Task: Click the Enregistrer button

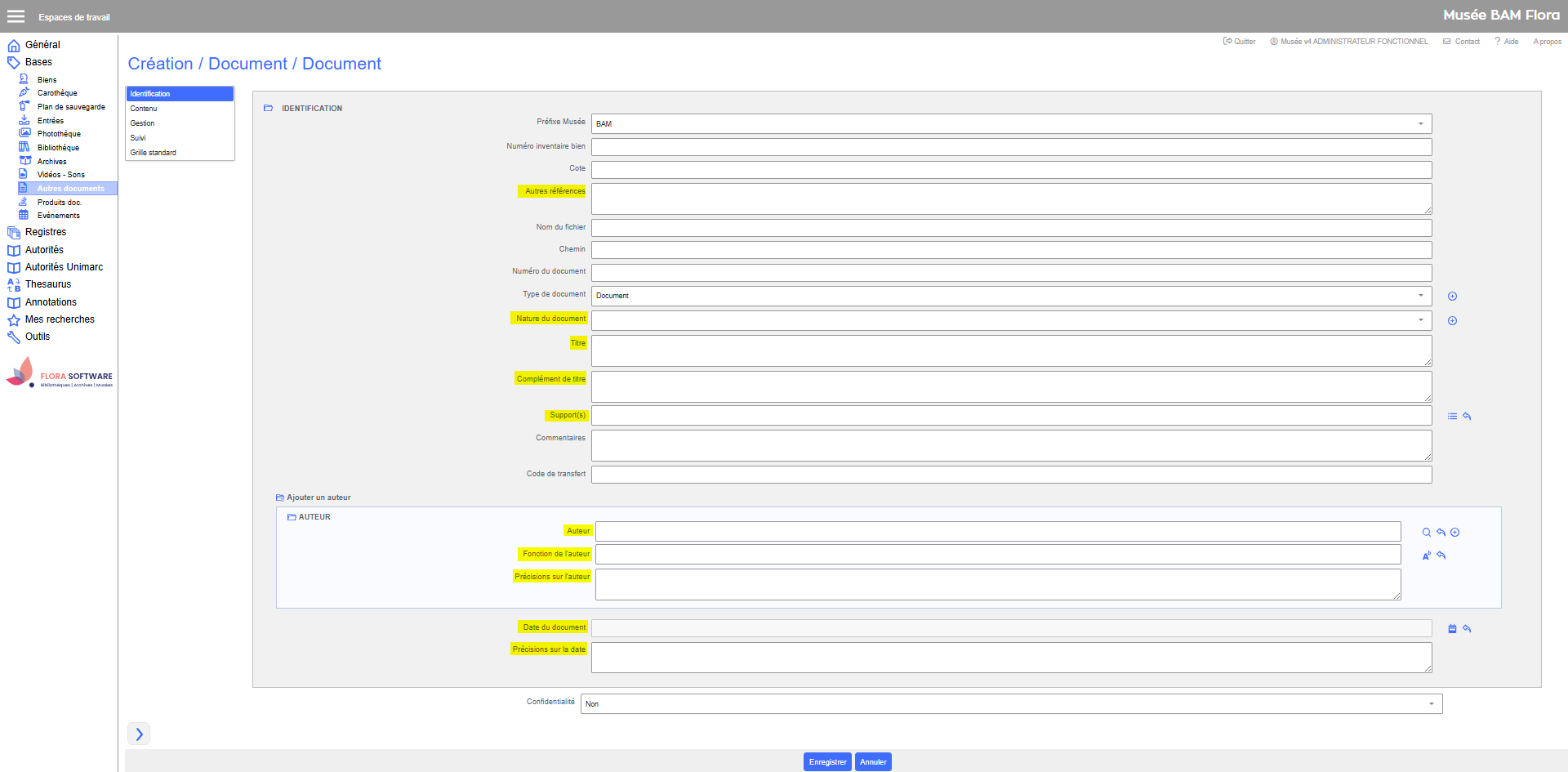Action: pos(827,762)
